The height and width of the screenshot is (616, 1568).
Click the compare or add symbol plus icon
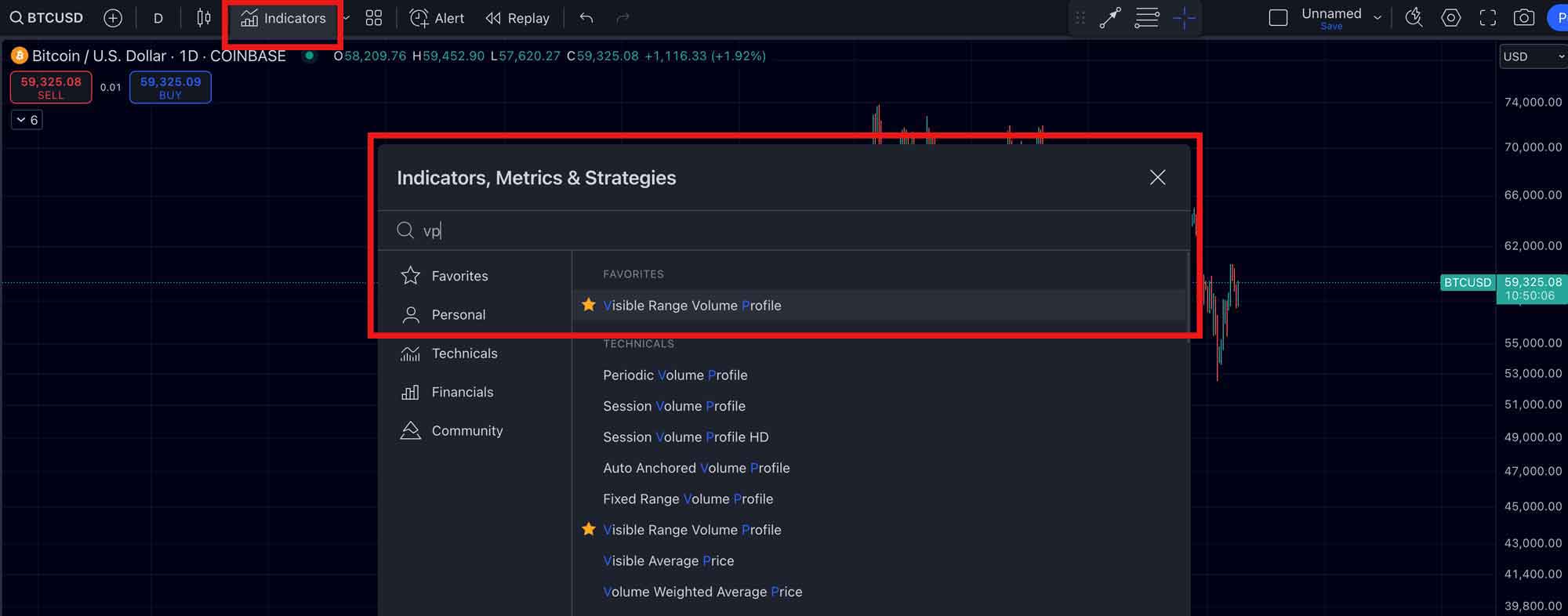coord(113,18)
